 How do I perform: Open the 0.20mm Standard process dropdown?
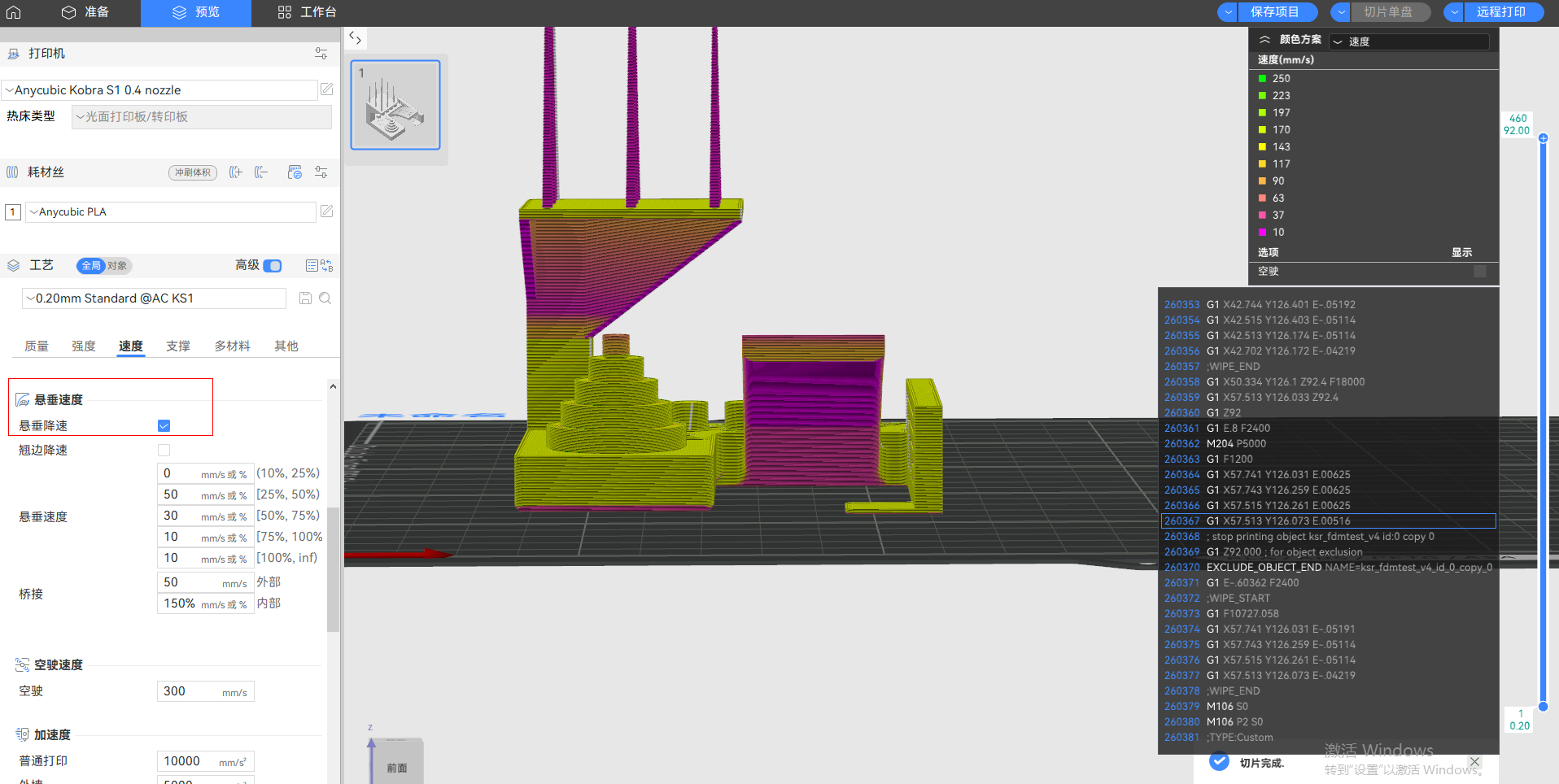coord(154,298)
